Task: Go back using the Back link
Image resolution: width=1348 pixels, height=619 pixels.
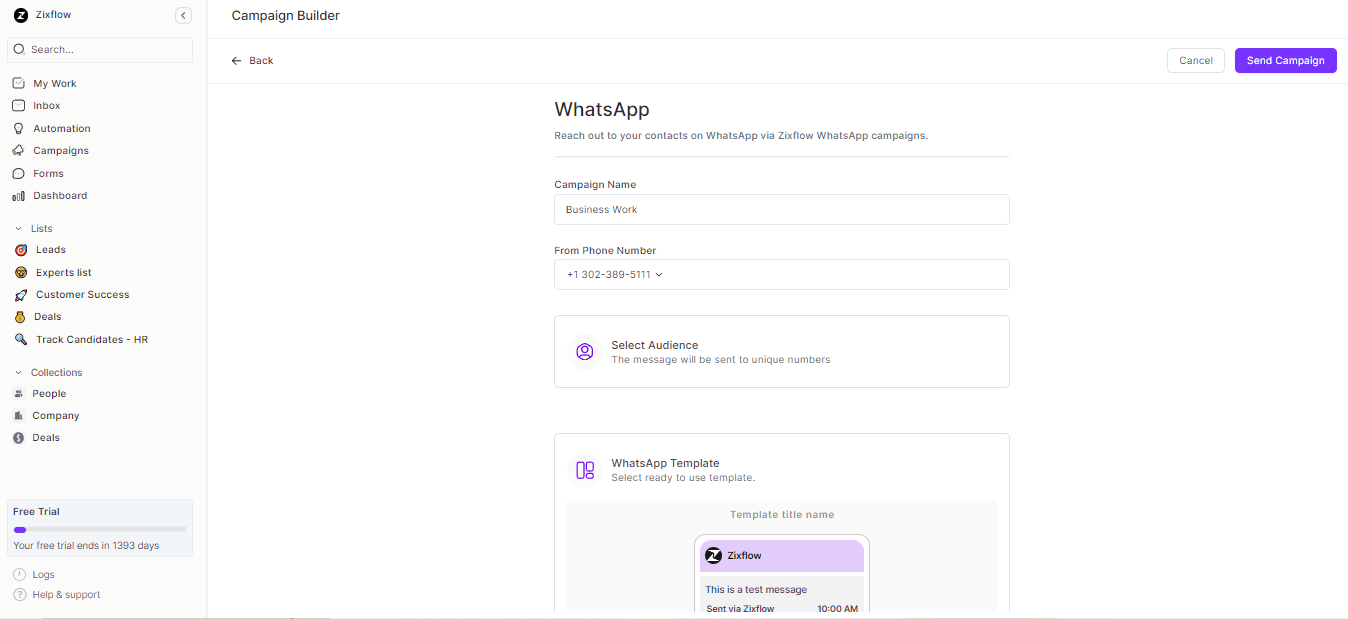Action: pos(251,60)
